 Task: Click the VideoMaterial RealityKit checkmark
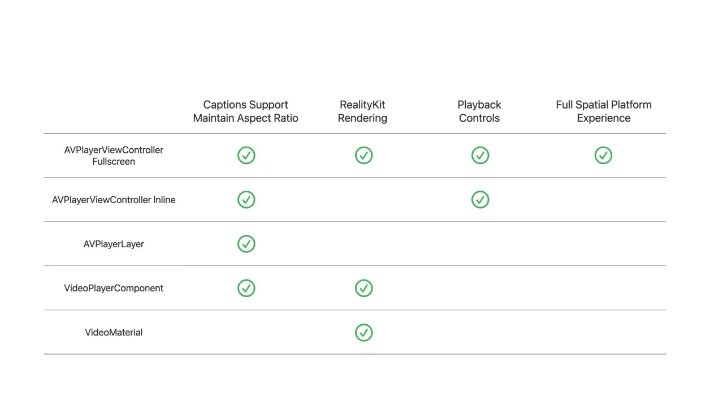coord(364,332)
